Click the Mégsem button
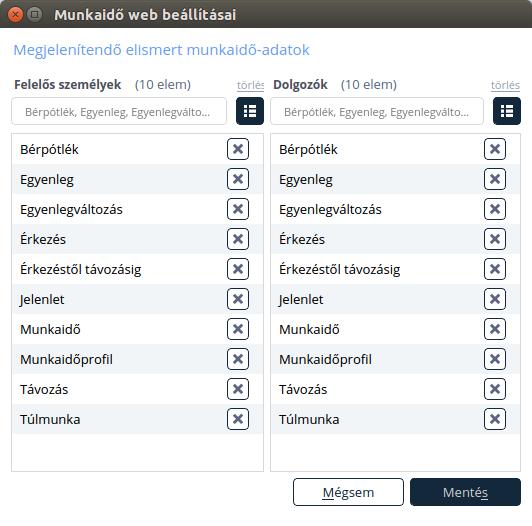Image resolution: width=532 pixels, height=526 pixels. point(348,492)
